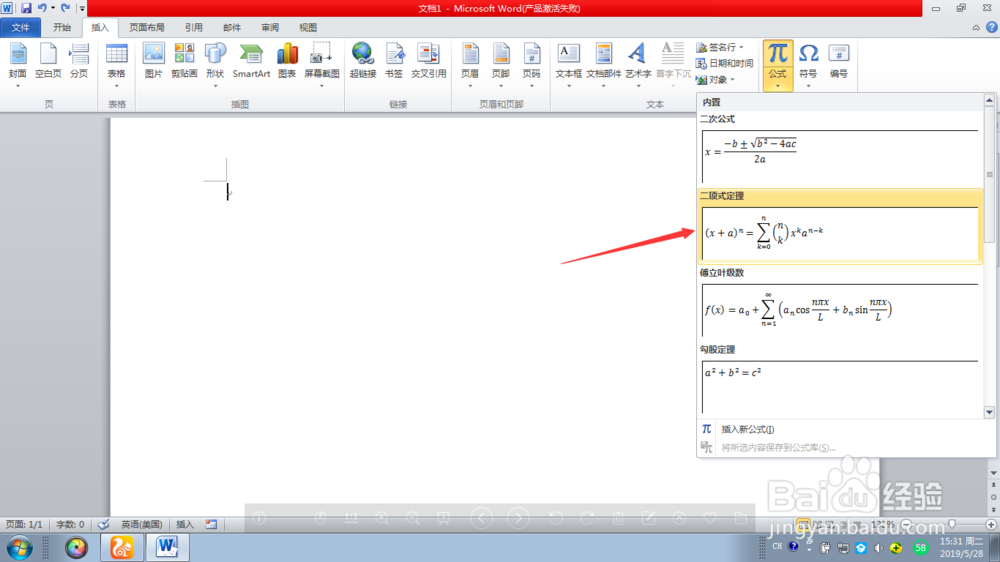
Task: Open the screenshot (屏幕截图) tool
Action: pos(321,64)
